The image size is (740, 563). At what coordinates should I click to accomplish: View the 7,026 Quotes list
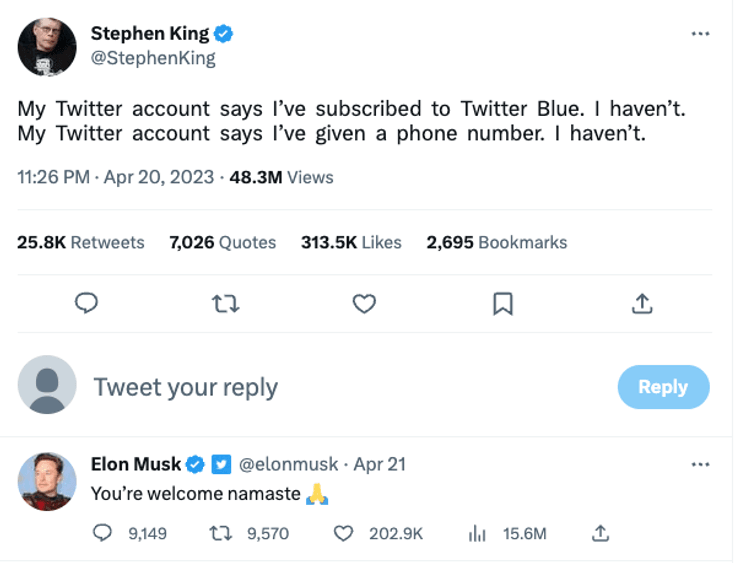[223, 242]
